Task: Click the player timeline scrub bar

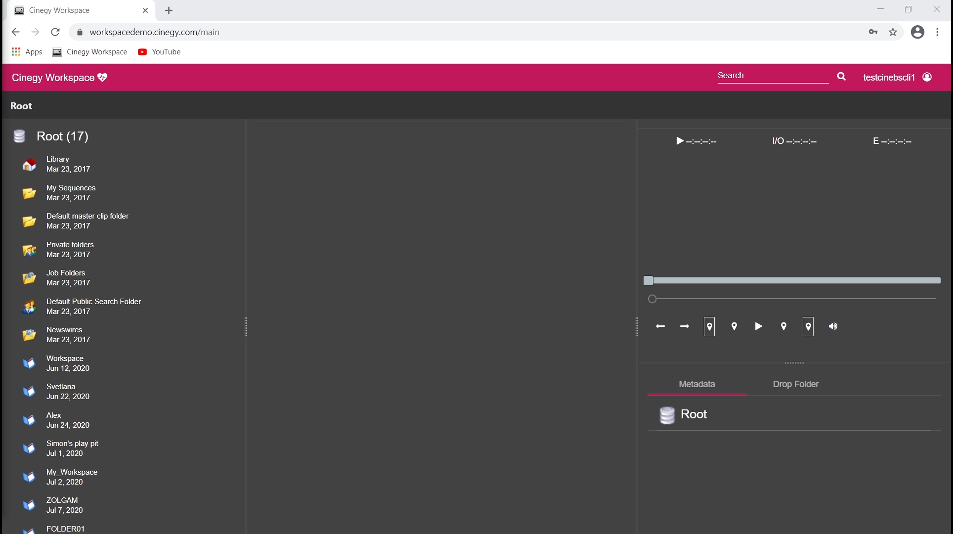Action: pos(793,280)
